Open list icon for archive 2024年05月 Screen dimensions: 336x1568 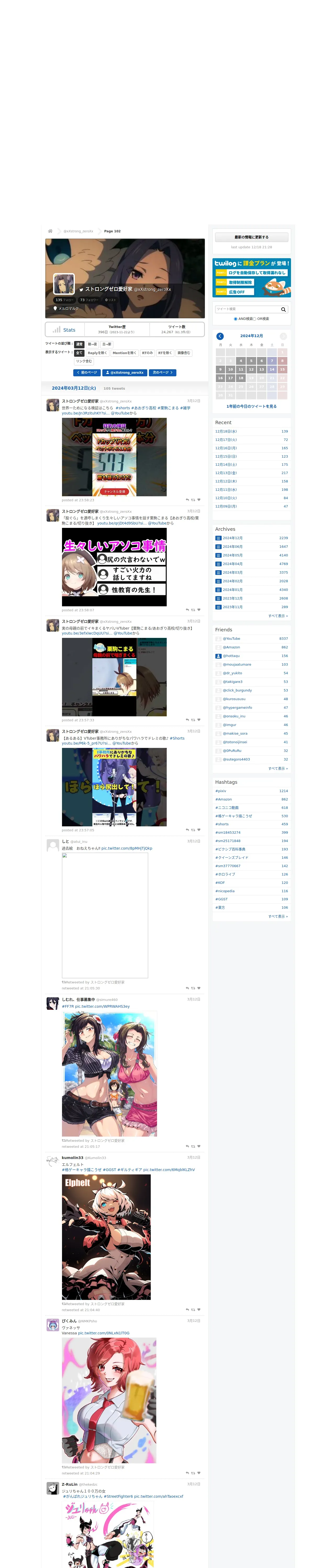coord(218,555)
